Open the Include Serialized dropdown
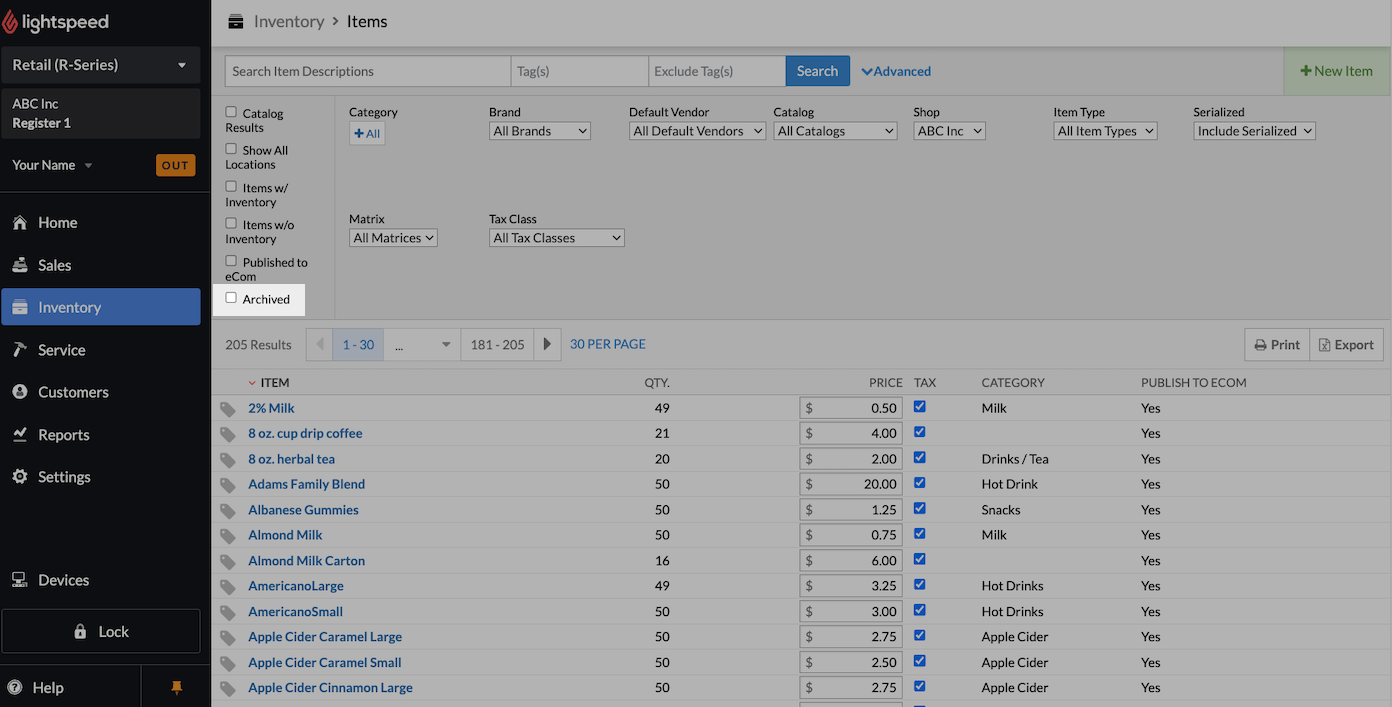Screen dimensions: 1392x707 tap(1254, 131)
